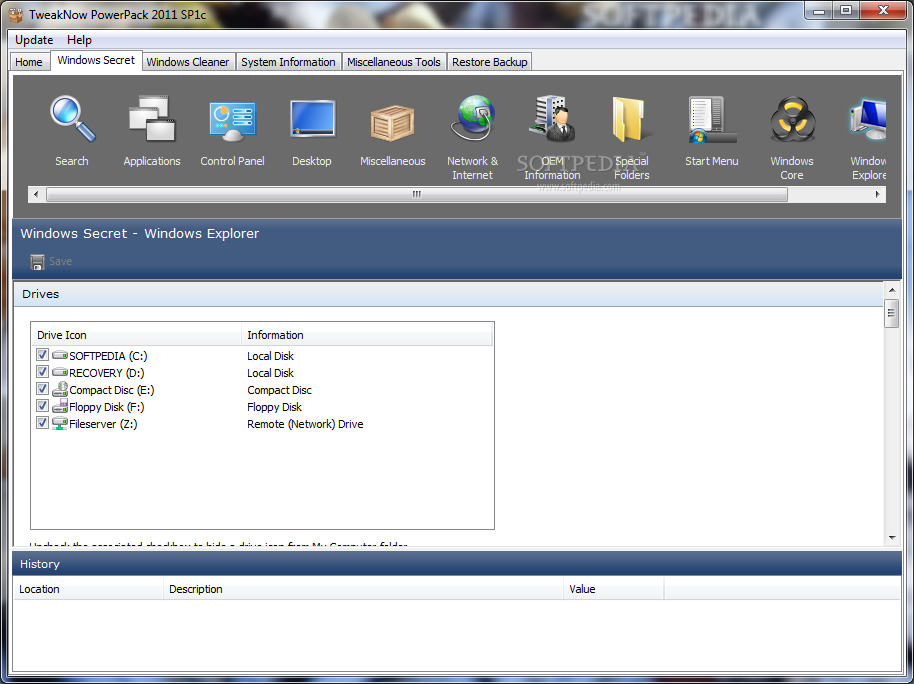
Task: Close the TweakNow PowerPack window
Action: (x=883, y=10)
